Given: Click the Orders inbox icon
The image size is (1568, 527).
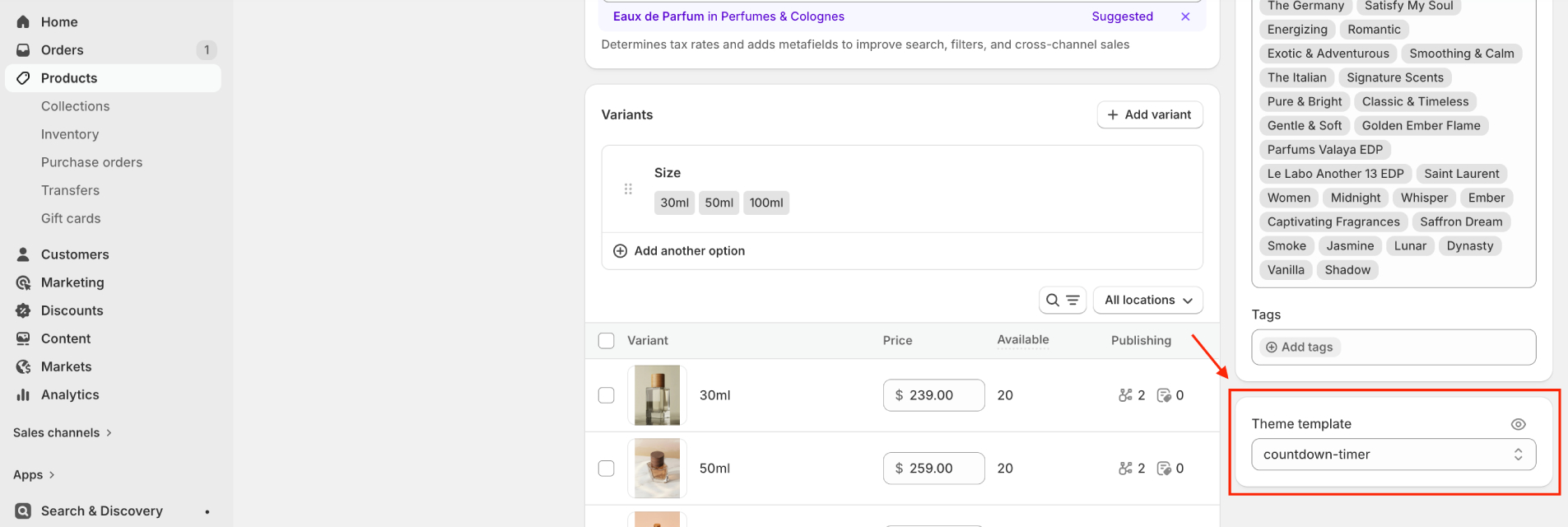Looking at the screenshot, I should [23, 50].
